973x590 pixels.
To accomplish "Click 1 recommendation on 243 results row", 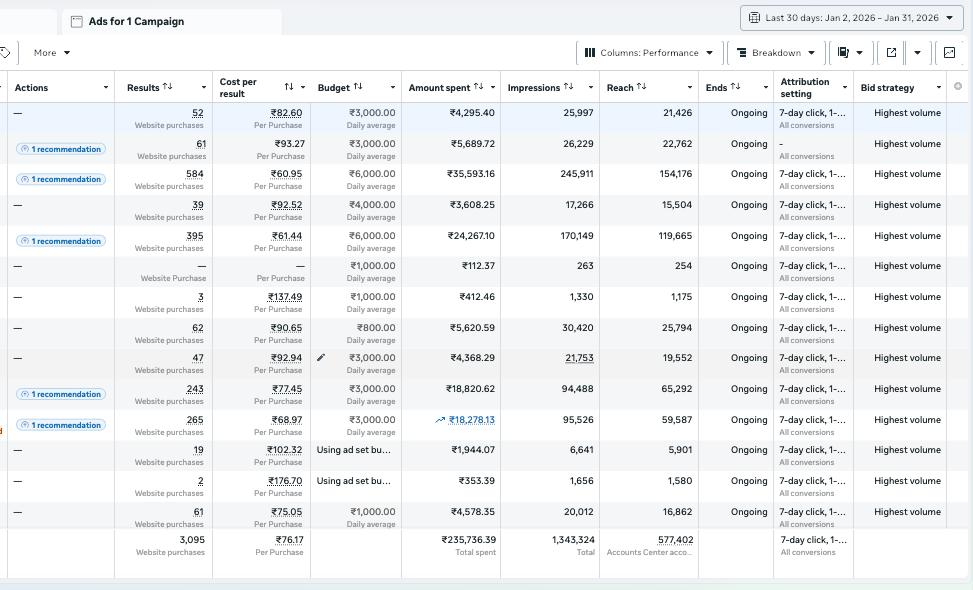I will point(61,394).
